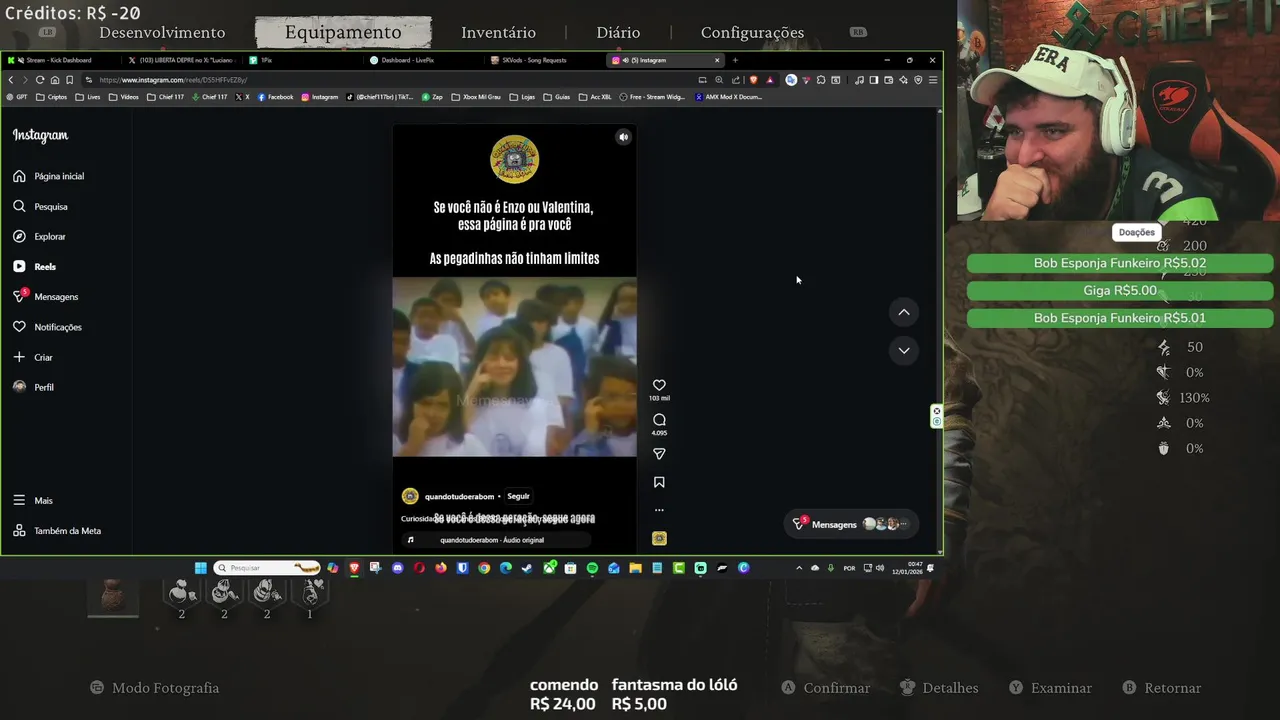Click the browser home button
Viewport: 1280px width, 720px height.
(x=54, y=80)
